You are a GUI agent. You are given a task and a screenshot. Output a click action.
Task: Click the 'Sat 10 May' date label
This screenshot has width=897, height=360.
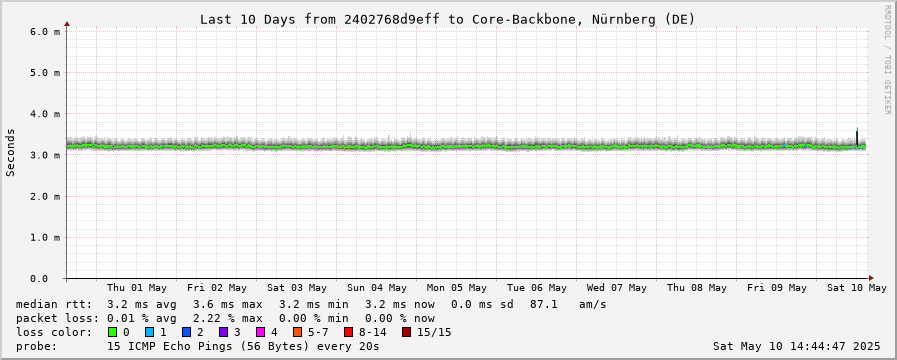tap(856, 288)
